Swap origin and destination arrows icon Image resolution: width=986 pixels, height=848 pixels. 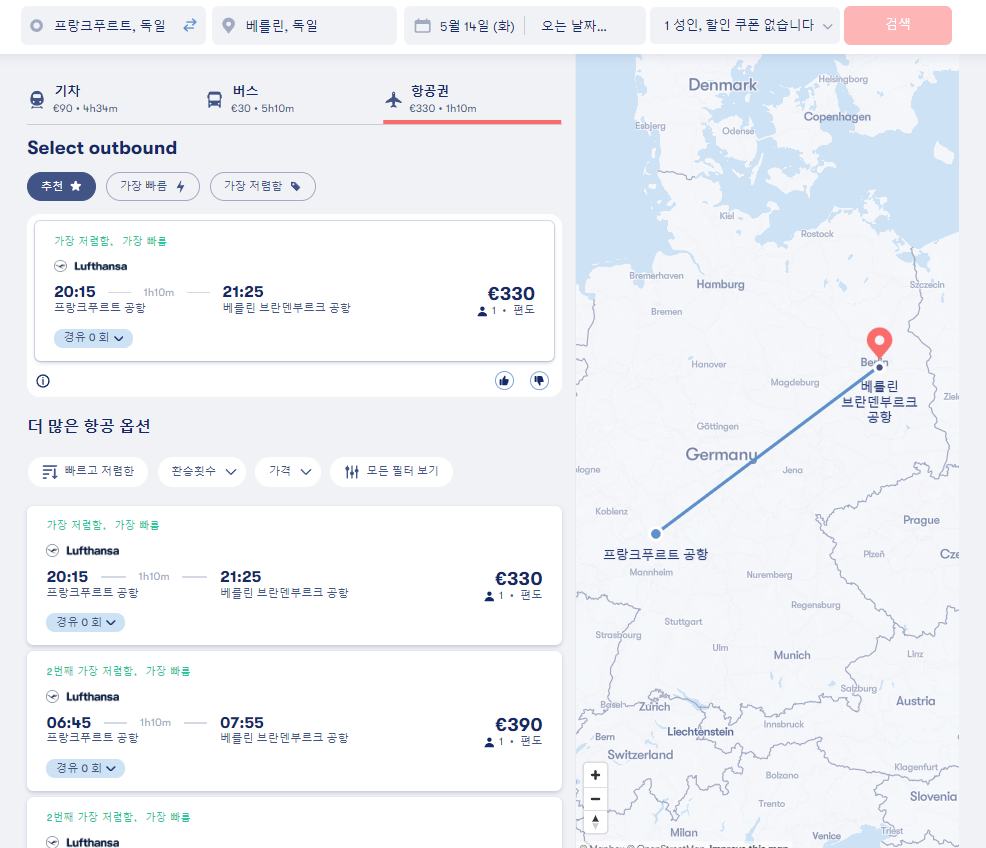(189, 25)
